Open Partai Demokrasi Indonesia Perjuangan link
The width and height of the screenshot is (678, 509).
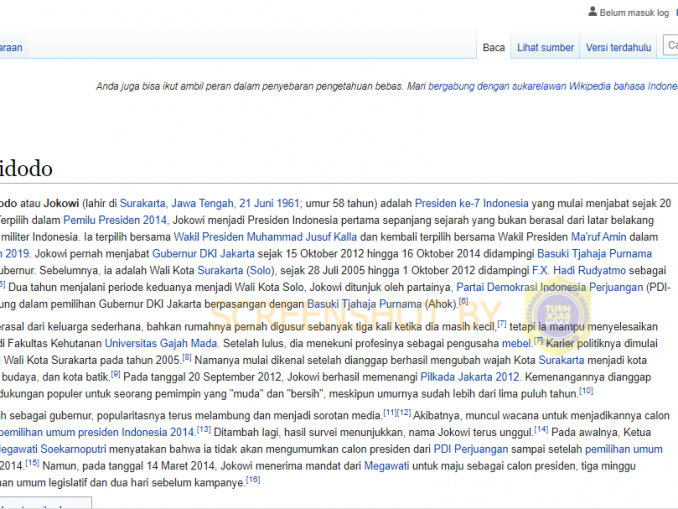point(550,288)
